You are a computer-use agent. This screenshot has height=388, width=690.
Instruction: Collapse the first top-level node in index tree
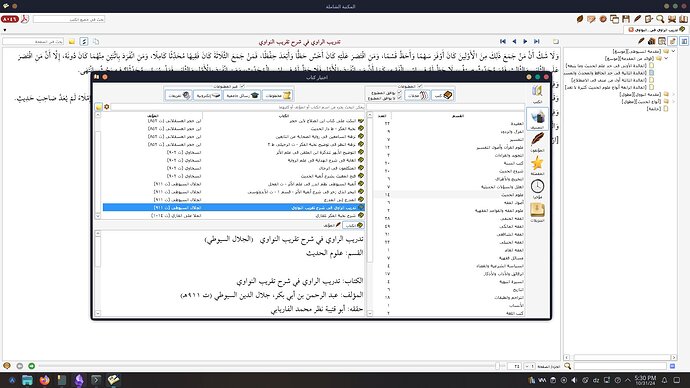[673, 51]
